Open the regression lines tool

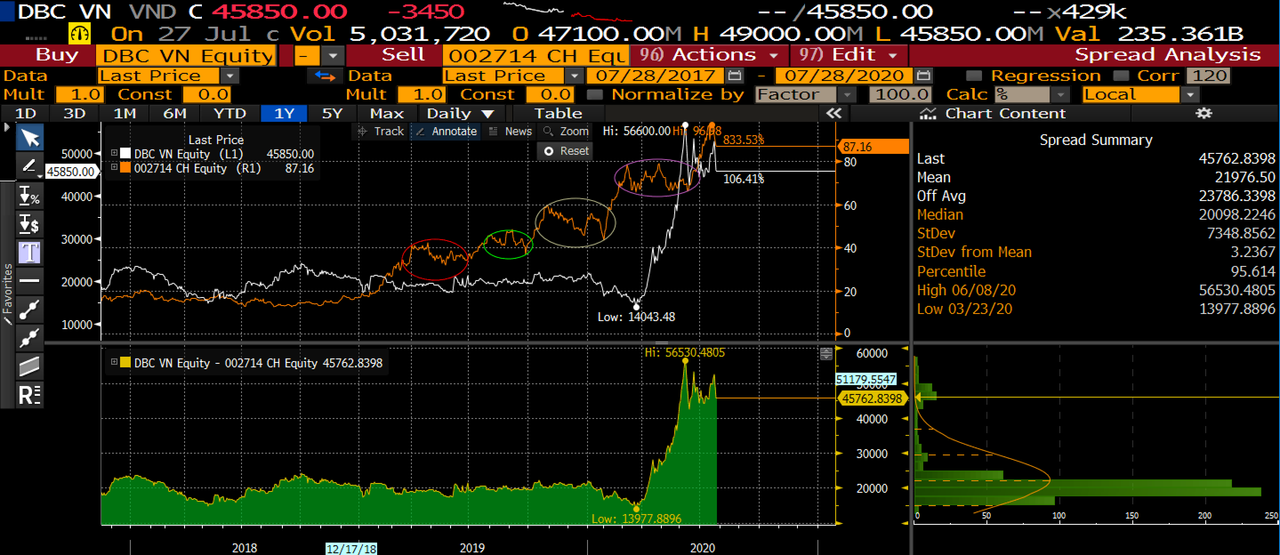(30, 394)
